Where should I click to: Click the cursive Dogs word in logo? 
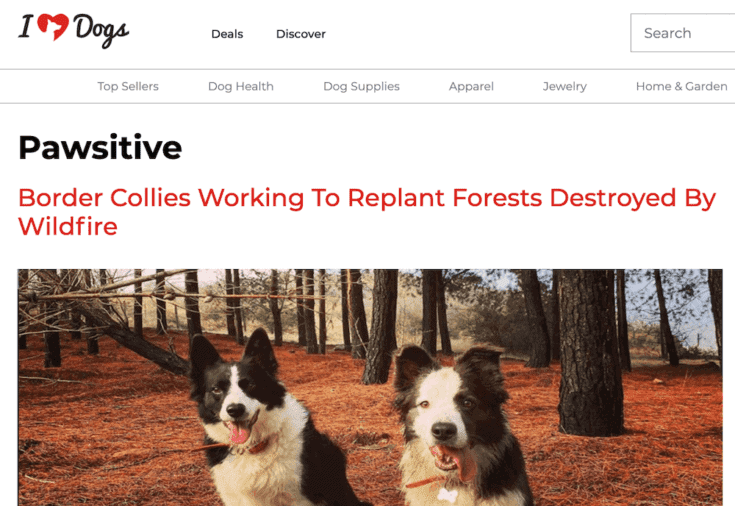(101, 30)
